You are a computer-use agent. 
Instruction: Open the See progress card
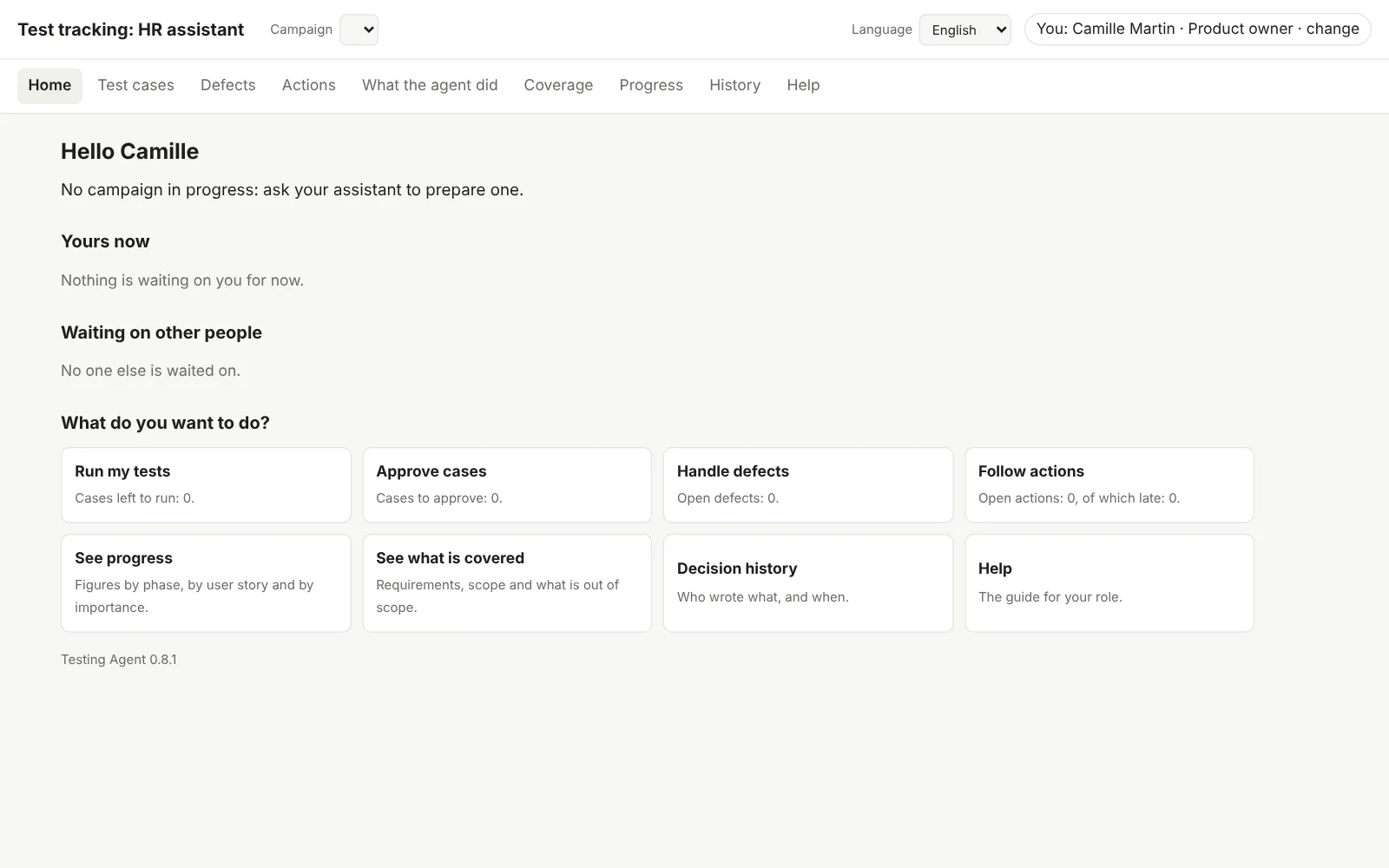tap(206, 583)
